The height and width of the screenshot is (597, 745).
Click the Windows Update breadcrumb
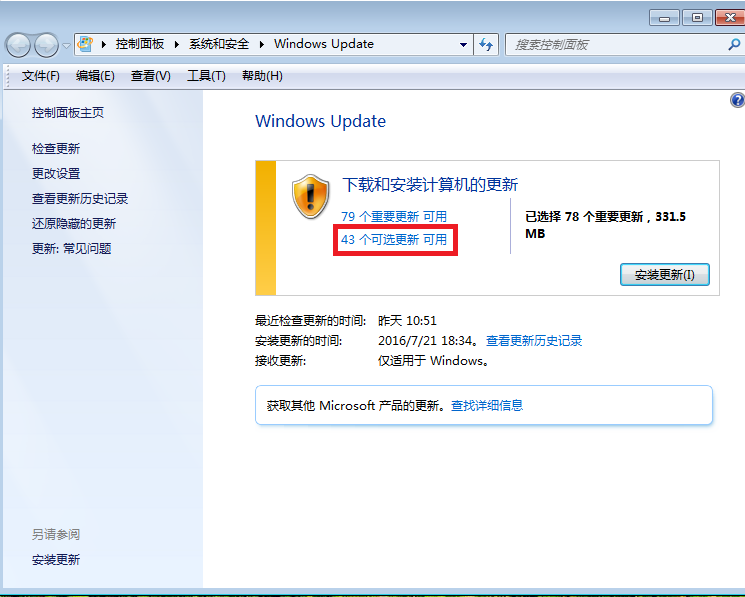pos(324,44)
